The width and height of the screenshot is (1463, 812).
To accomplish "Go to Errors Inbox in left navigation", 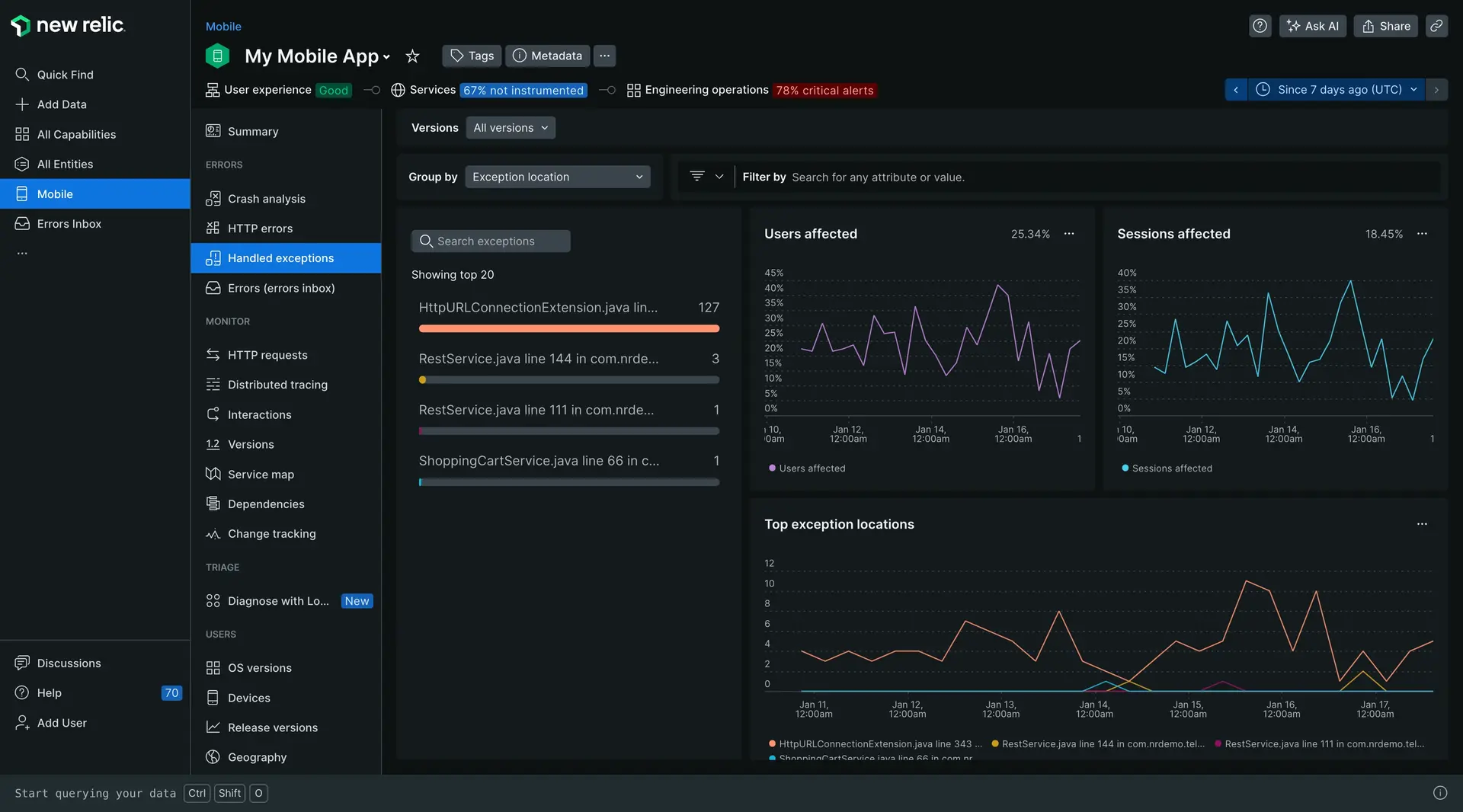I will [69, 224].
